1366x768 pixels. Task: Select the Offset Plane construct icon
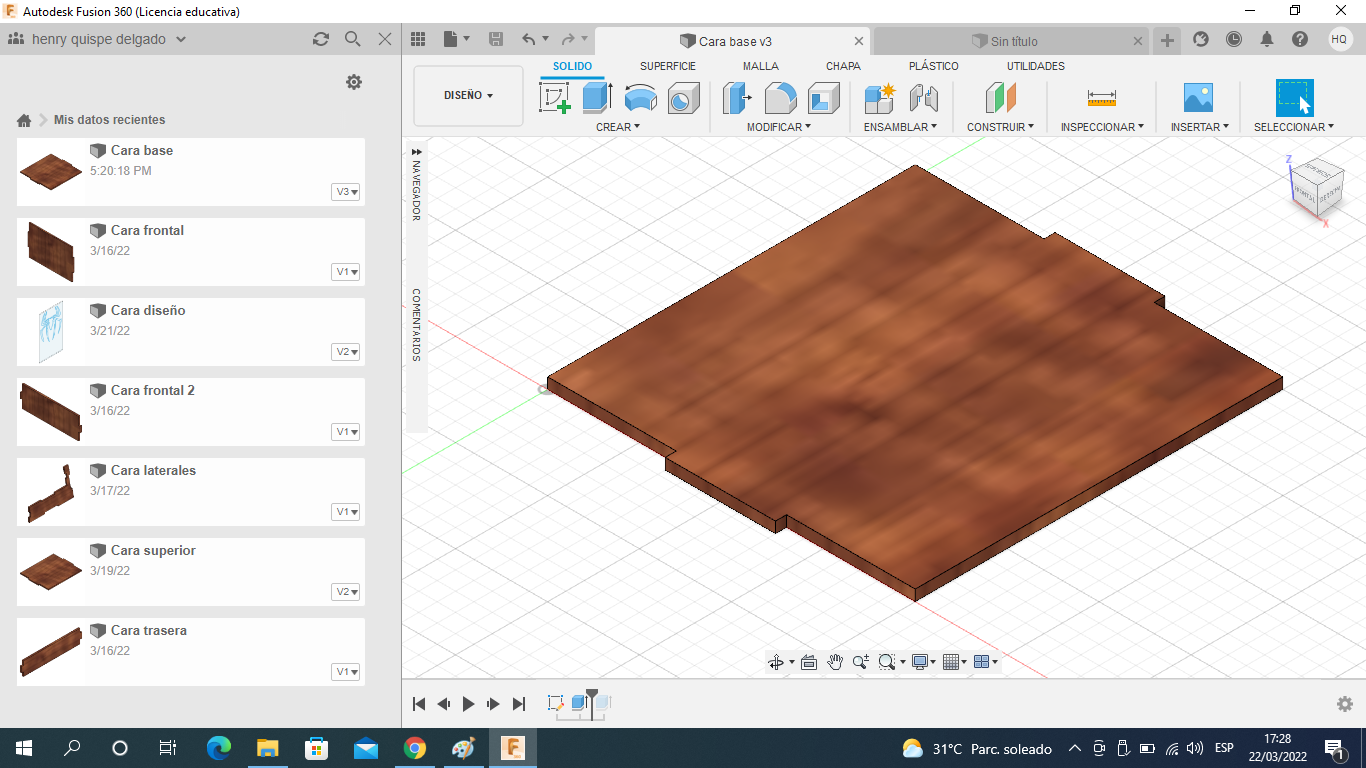1000,98
